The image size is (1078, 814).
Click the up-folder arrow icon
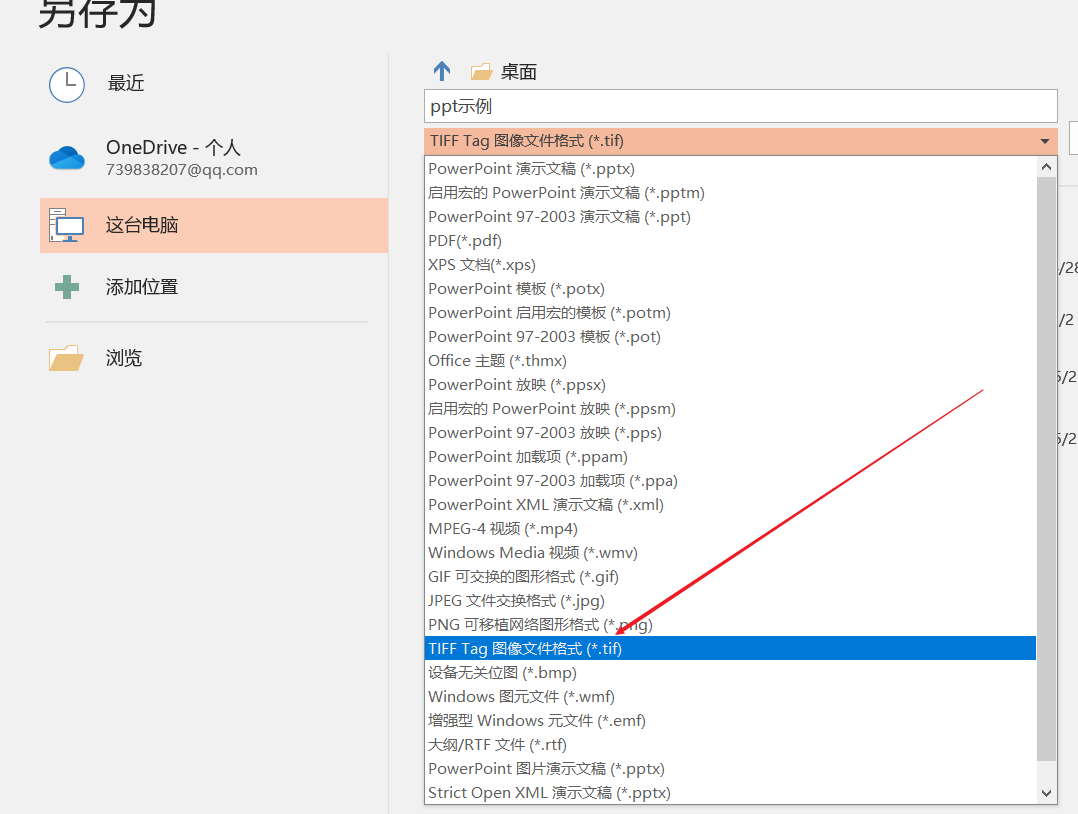(x=442, y=71)
